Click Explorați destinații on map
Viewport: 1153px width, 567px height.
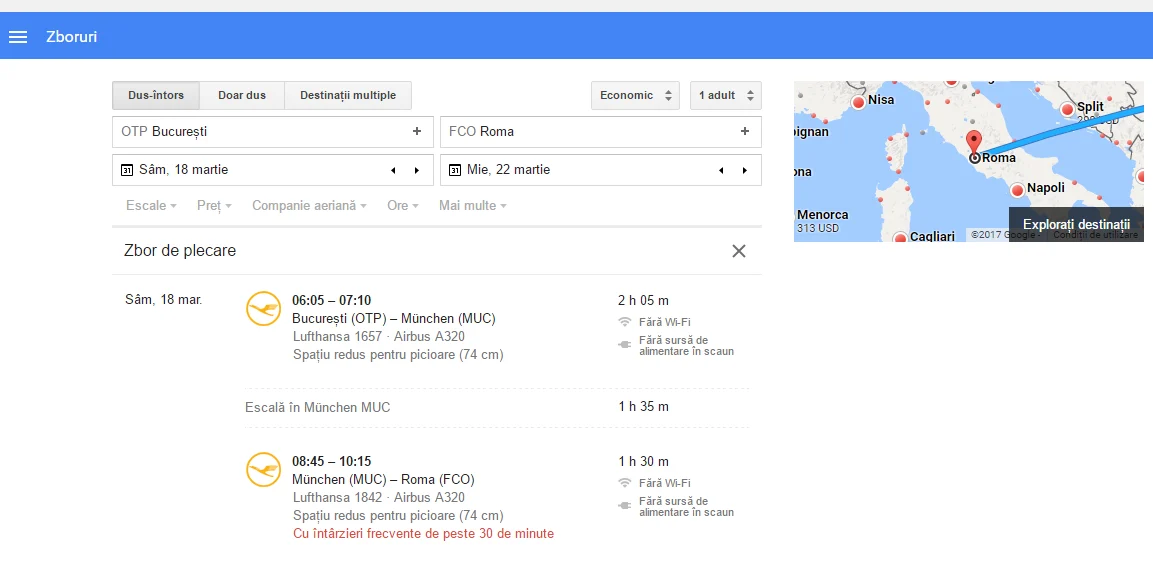point(1076,224)
